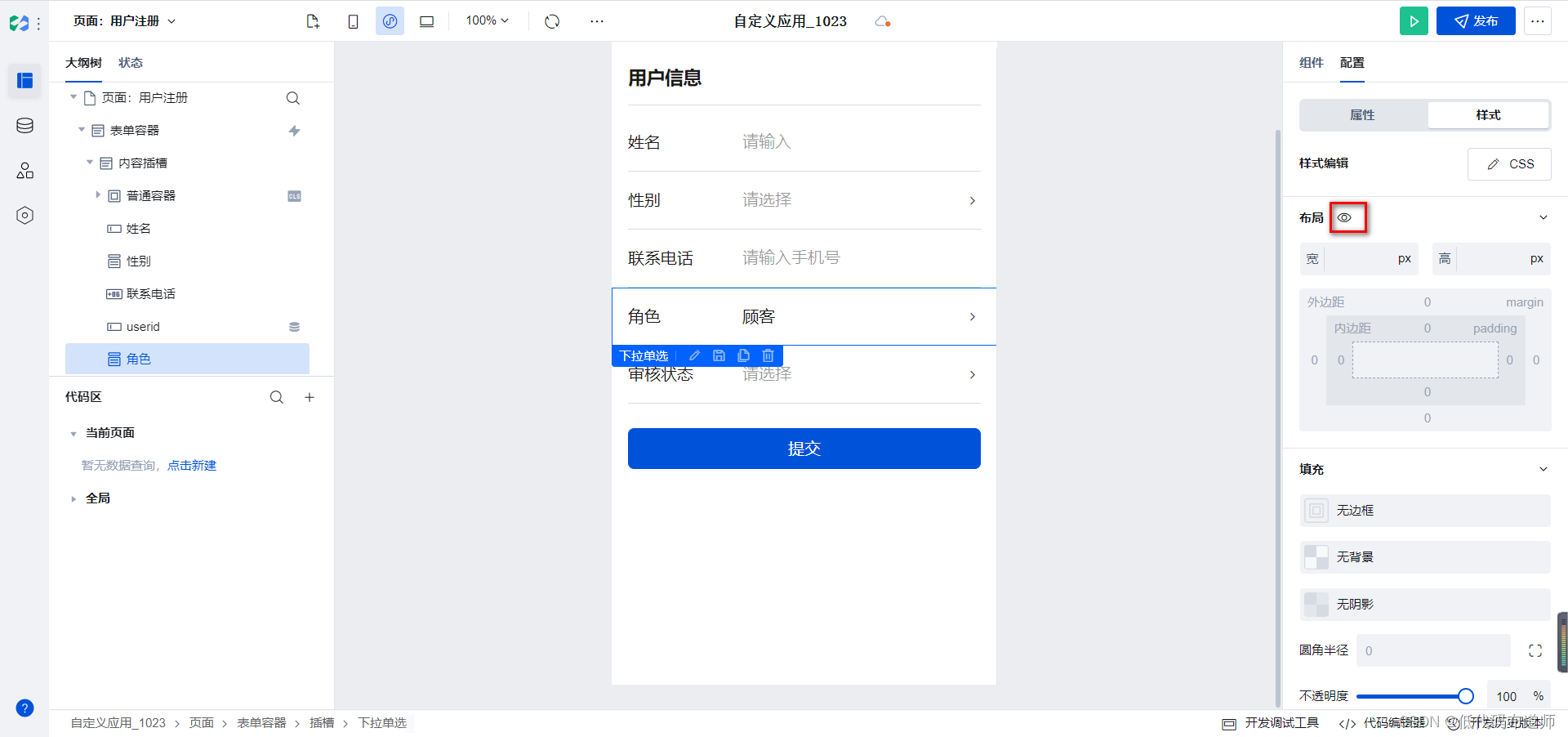Search in the 代码区 panel
This screenshot has width=1568, height=737.
coord(277,397)
